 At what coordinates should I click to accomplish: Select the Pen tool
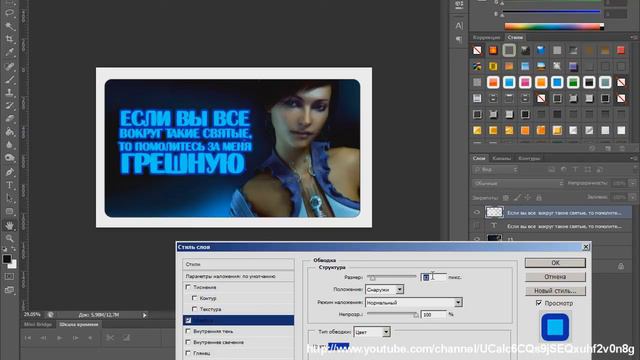coord(9,172)
